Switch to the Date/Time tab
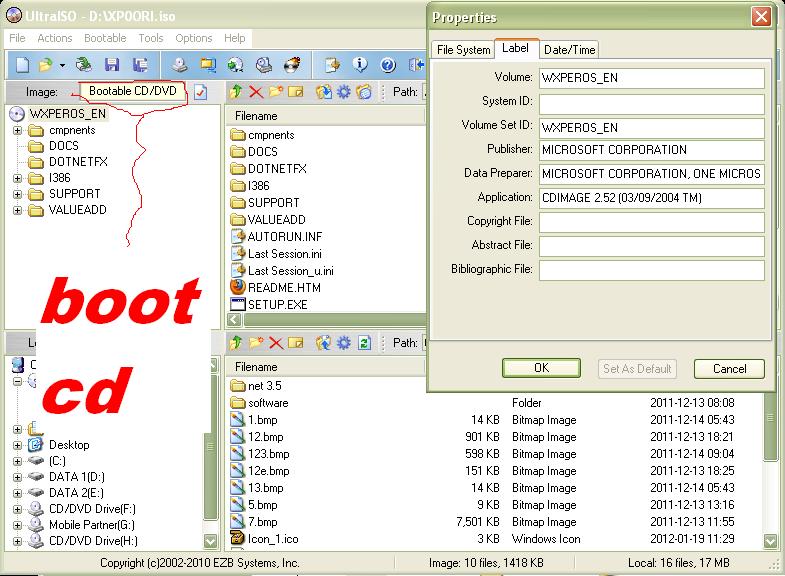Viewport: 785px width, 576px height. [570, 50]
